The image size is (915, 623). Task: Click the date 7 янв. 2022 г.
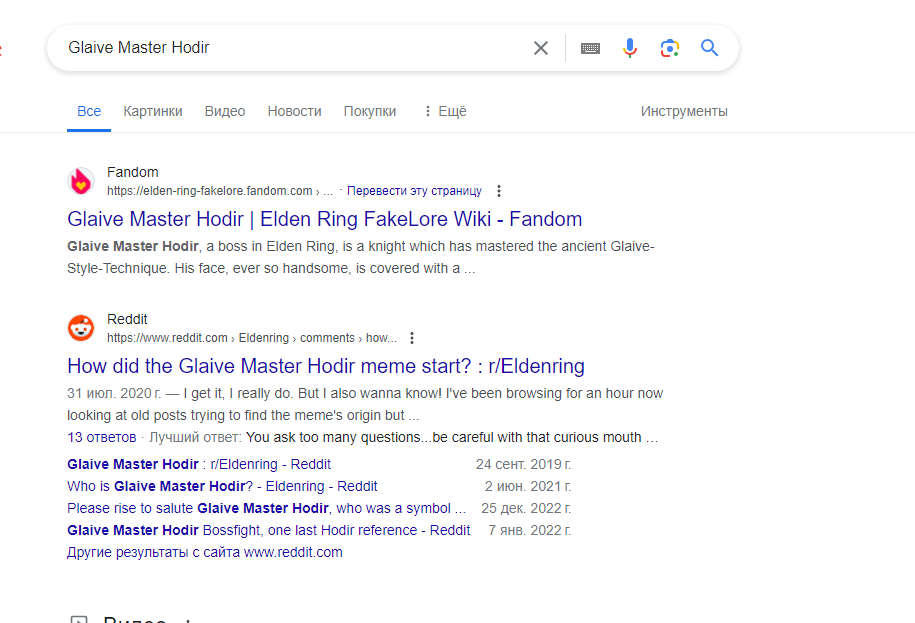529,530
